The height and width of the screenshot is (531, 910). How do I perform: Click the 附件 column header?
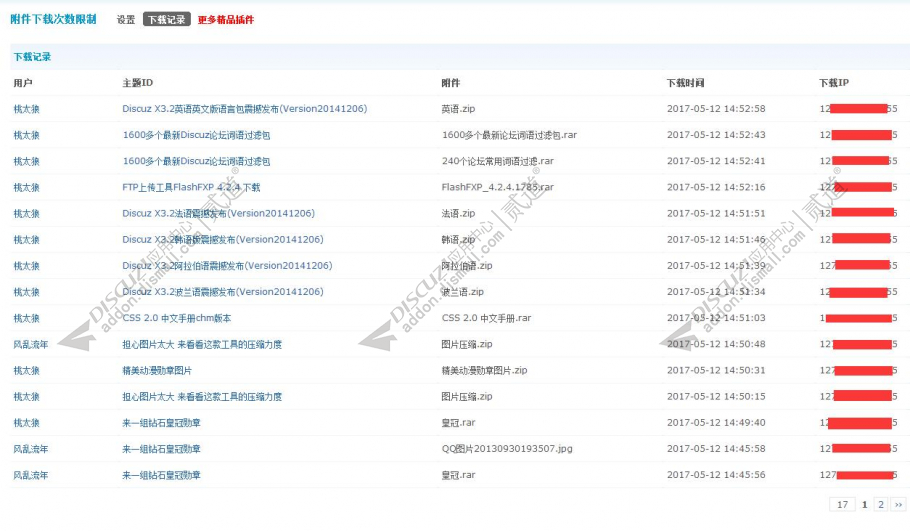[450, 83]
